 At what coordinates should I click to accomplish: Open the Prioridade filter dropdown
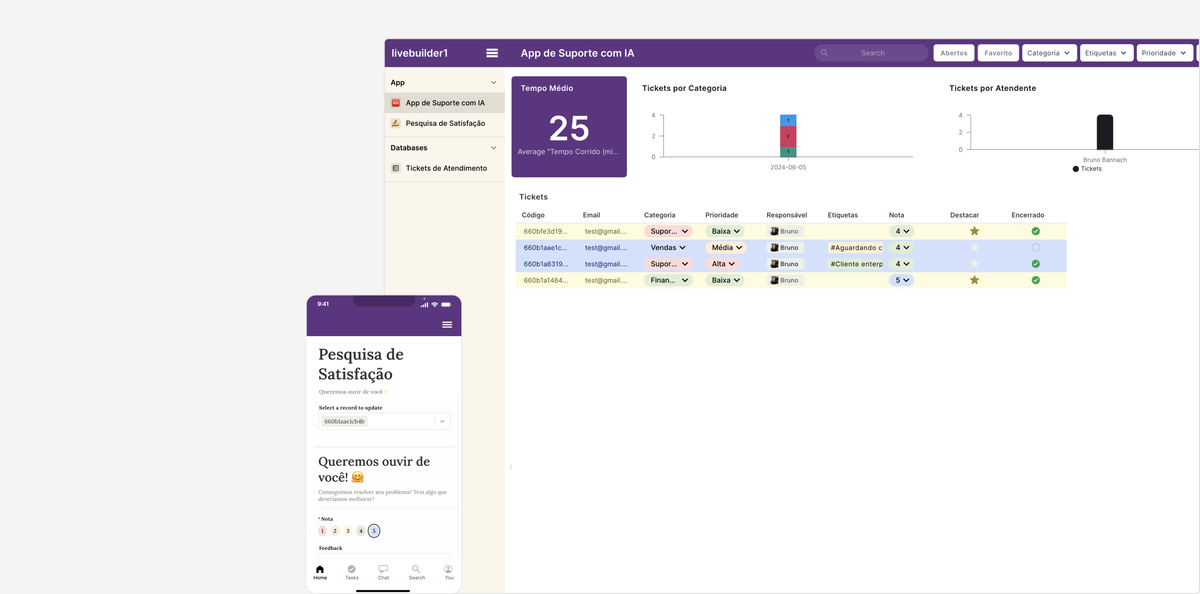pyautogui.click(x=1164, y=52)
